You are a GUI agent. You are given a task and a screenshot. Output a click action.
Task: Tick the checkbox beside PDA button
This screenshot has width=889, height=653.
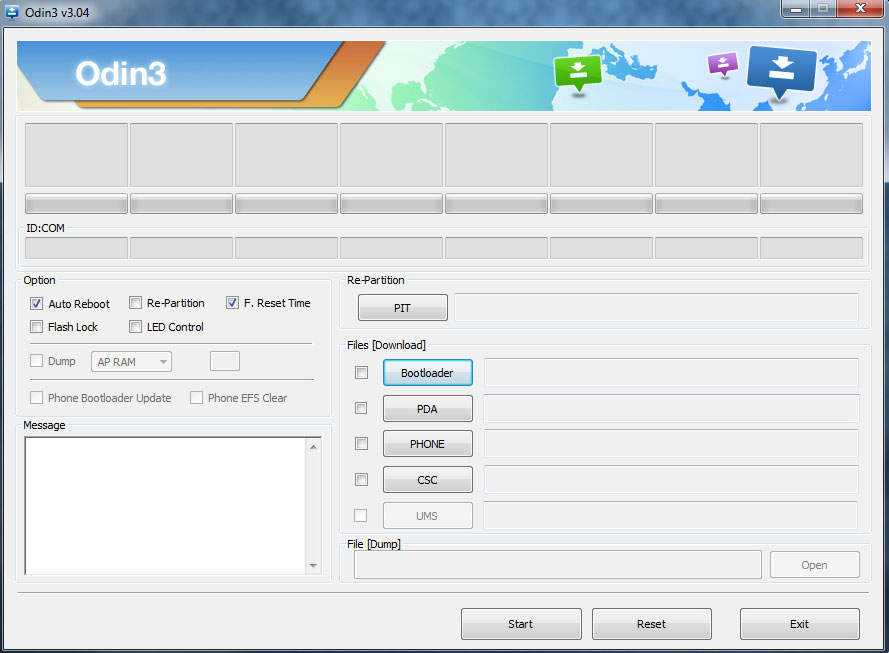pyautogui.click(x=361, y=408)
